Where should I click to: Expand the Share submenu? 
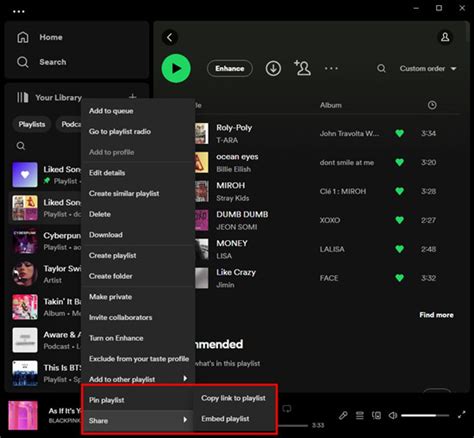[x=138, y=420]
